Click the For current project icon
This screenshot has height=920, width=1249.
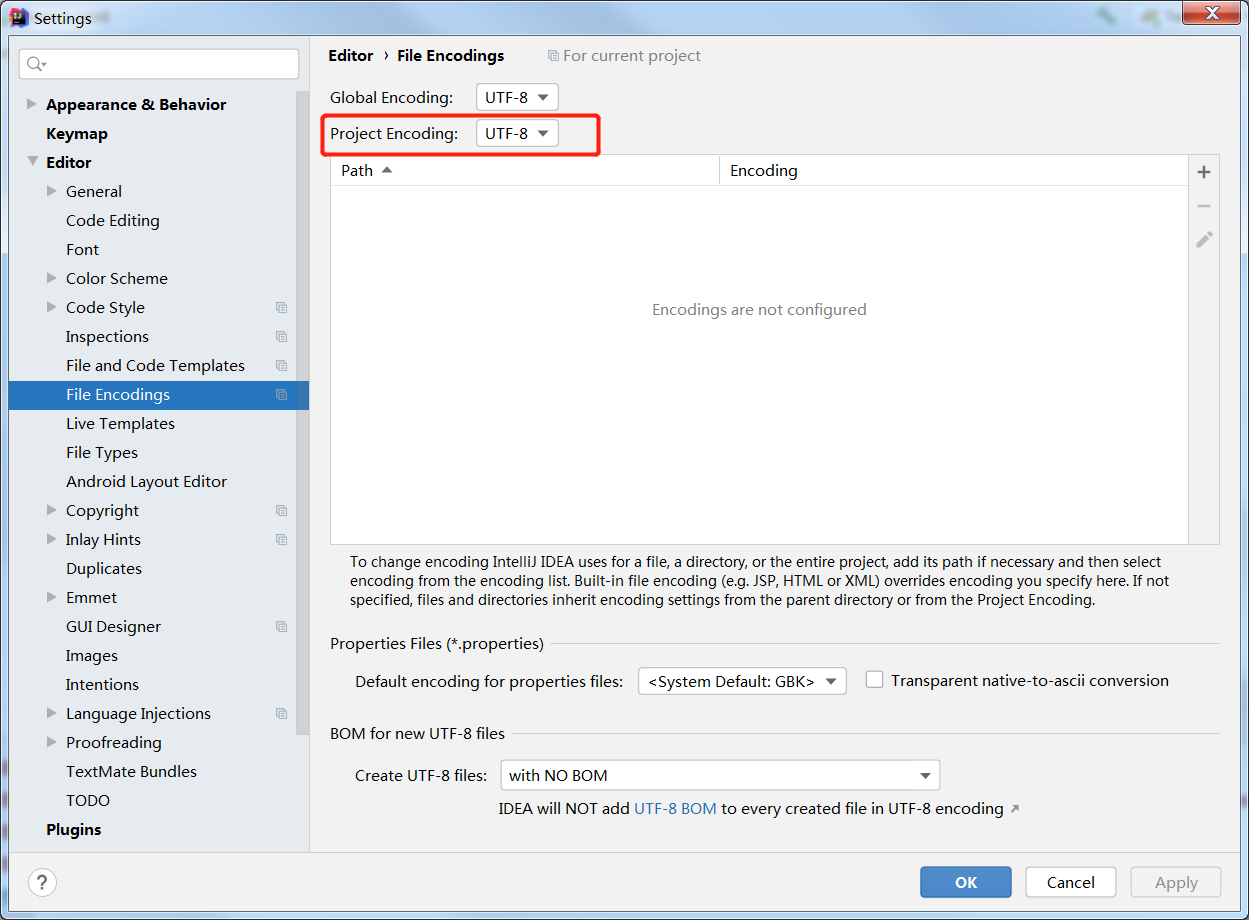click(553, 56)
